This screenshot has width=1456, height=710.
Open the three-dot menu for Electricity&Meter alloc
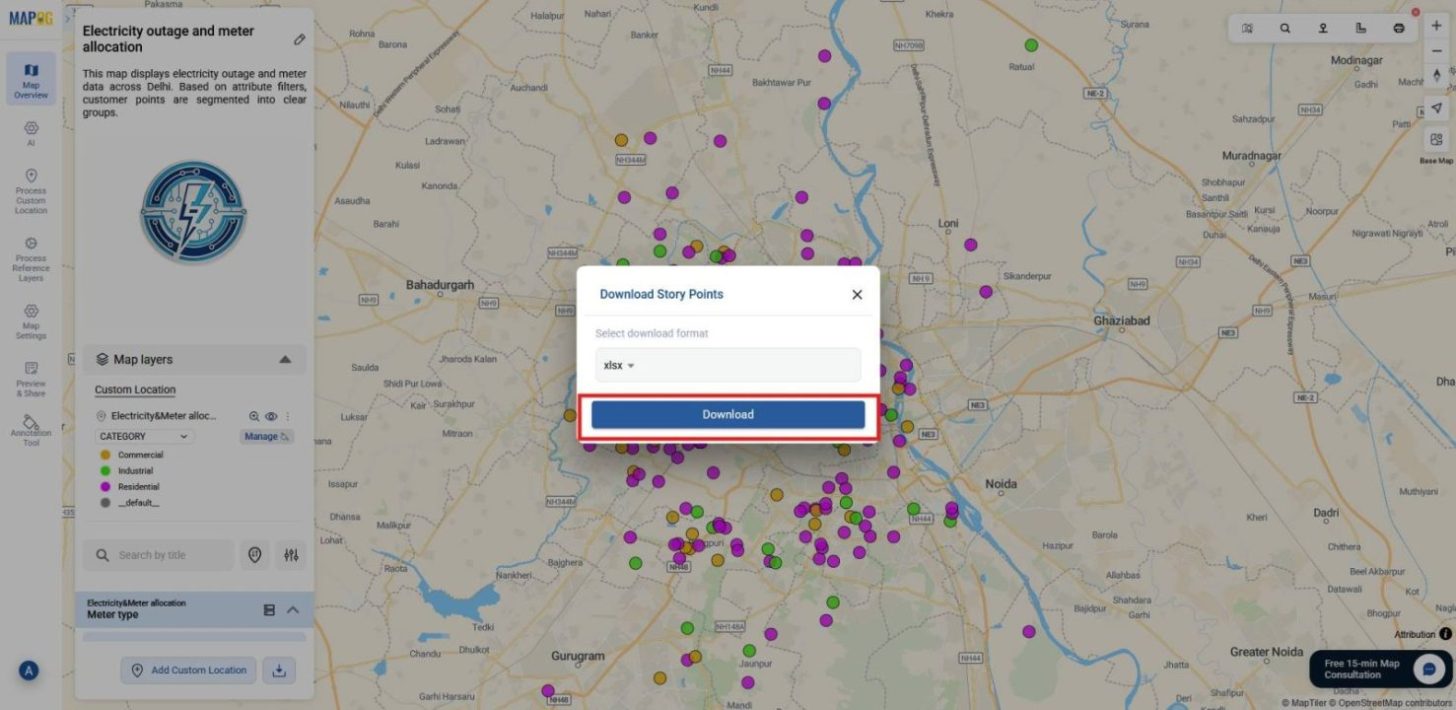pyautogui.click(x=288, y=416)
